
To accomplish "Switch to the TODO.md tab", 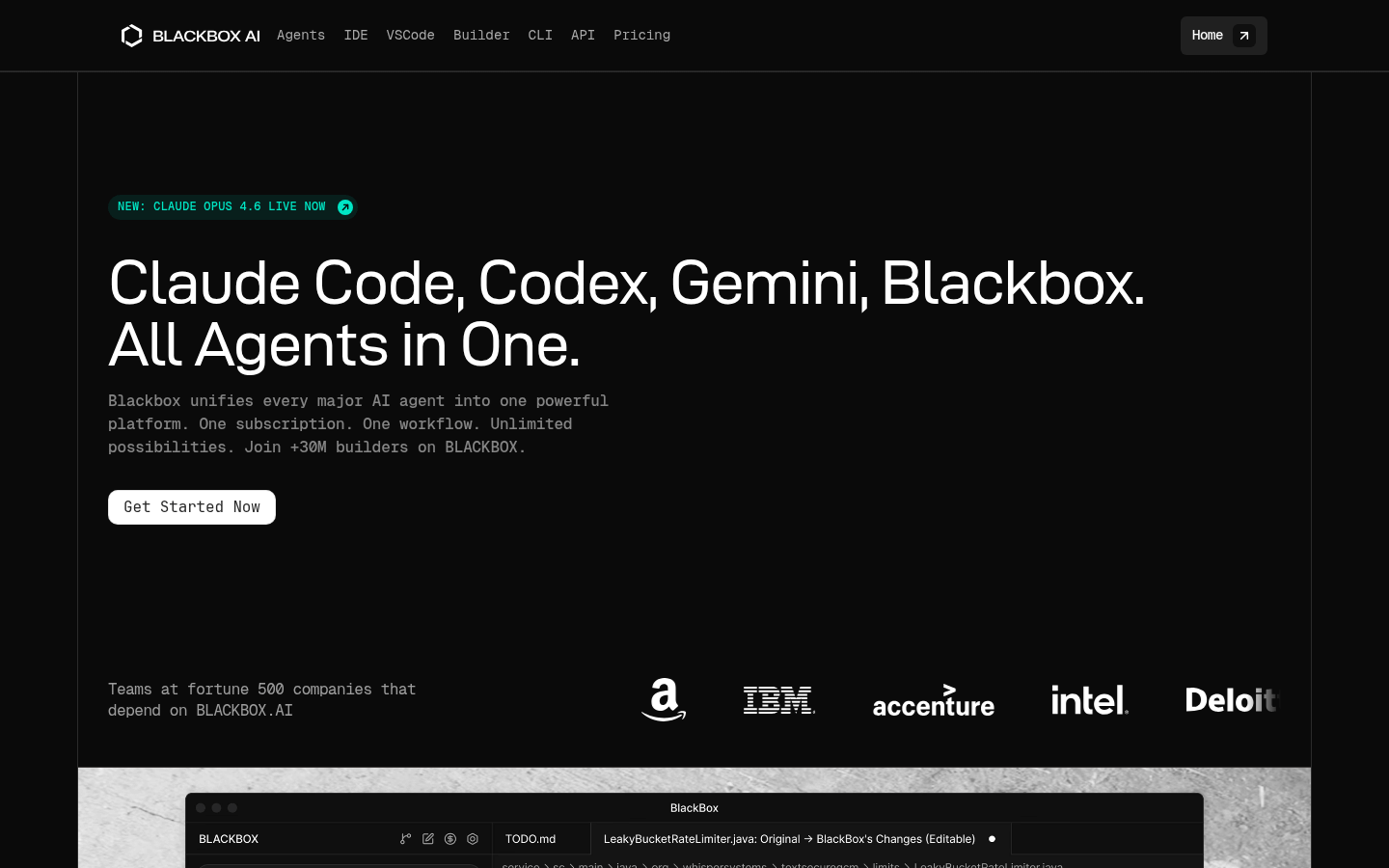I will 531,839.
